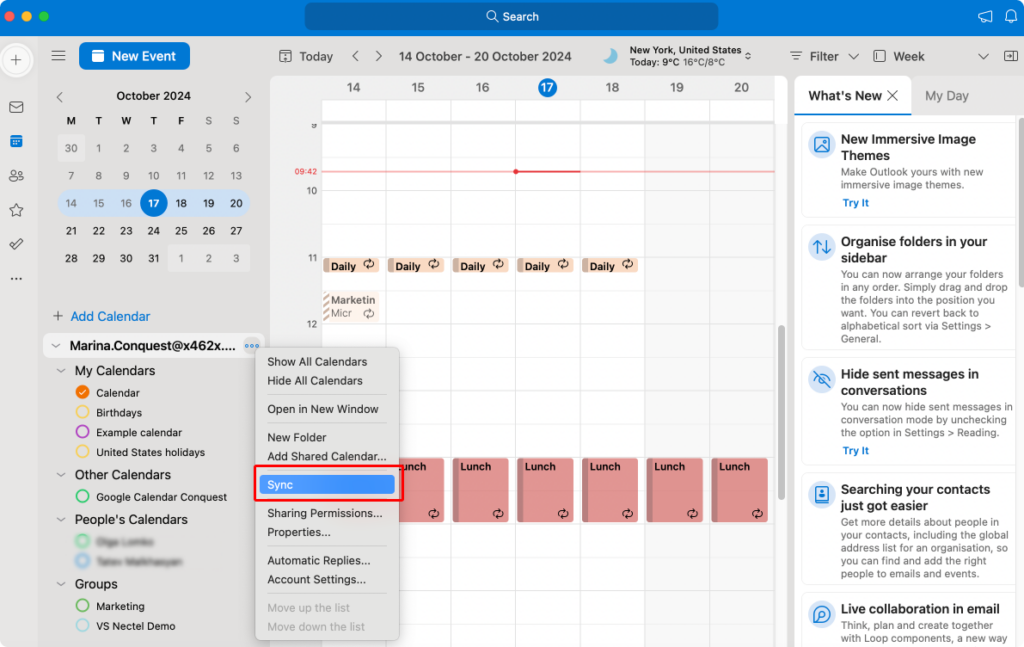Screen dimensions: 1024x647
Task: Go to the next week arrow
Action: click(x=379, y=56)
